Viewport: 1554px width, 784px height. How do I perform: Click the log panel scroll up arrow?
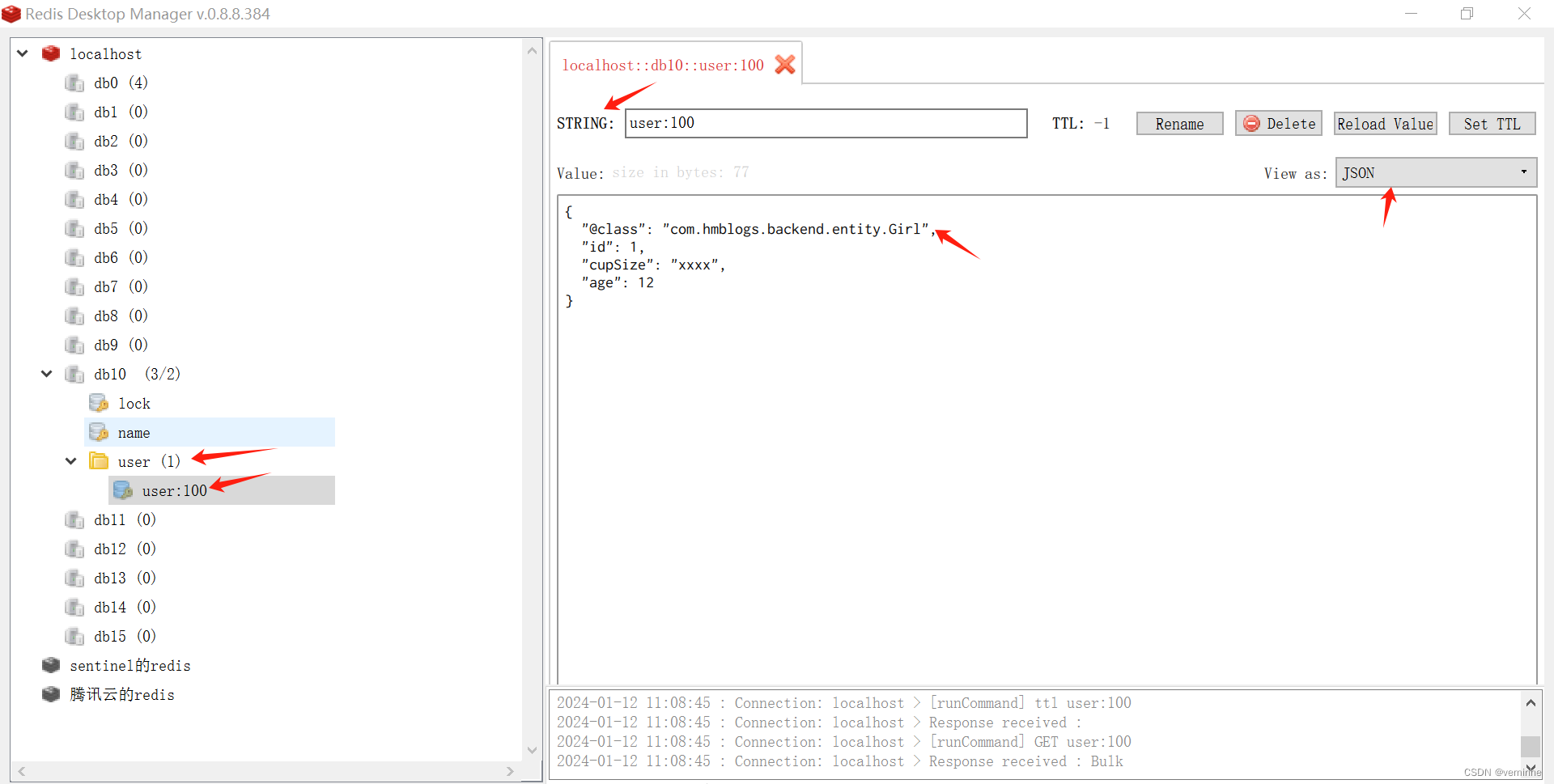click(1531, 703)
